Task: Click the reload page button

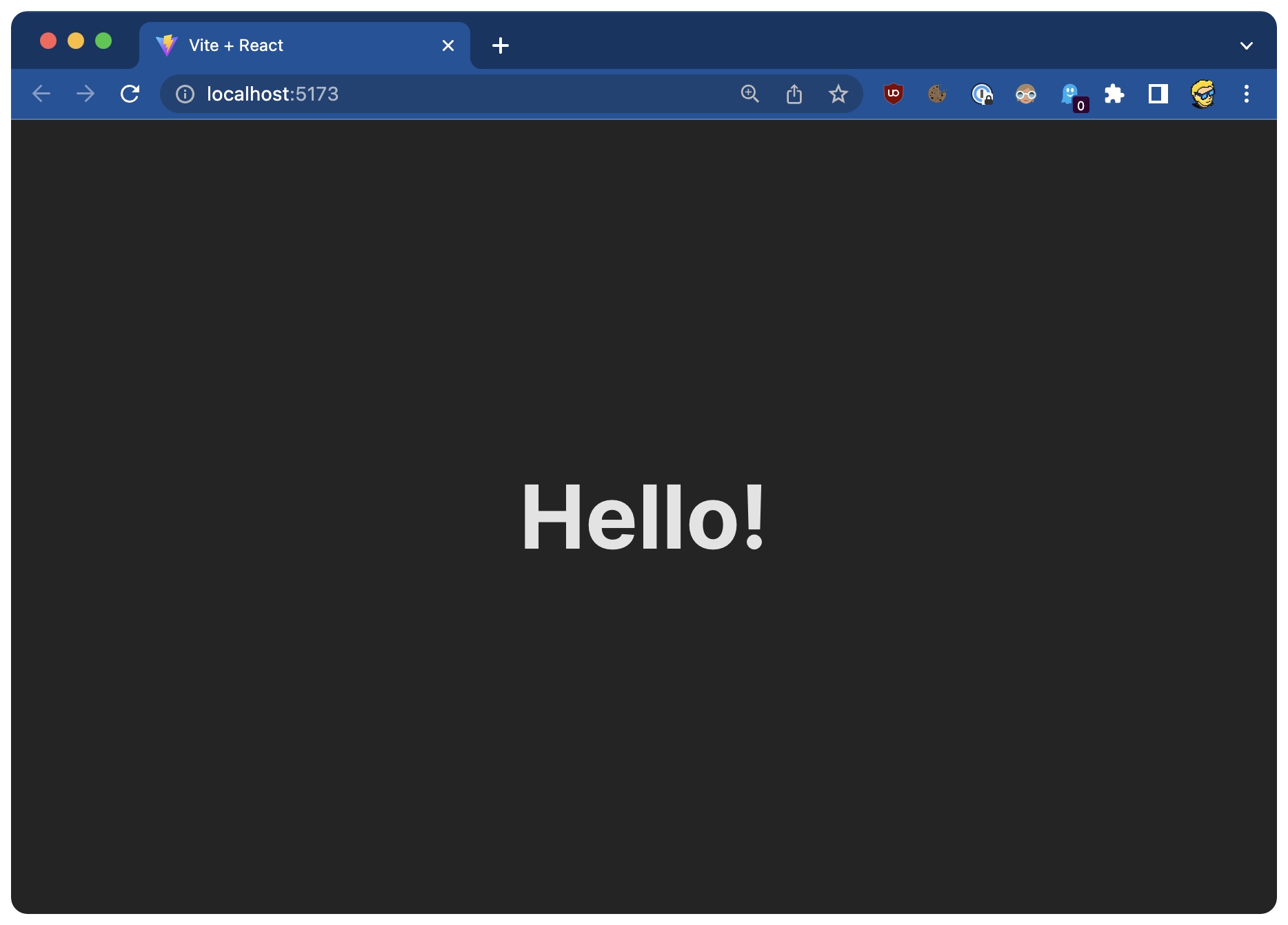Action: [x=130, y=94]
